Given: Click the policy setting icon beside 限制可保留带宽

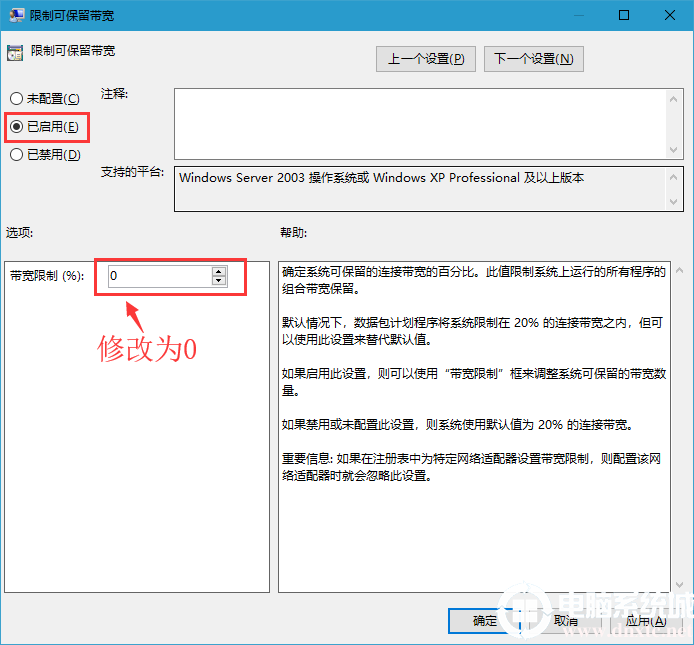Looking at the screenshot, I should (15, 53).
